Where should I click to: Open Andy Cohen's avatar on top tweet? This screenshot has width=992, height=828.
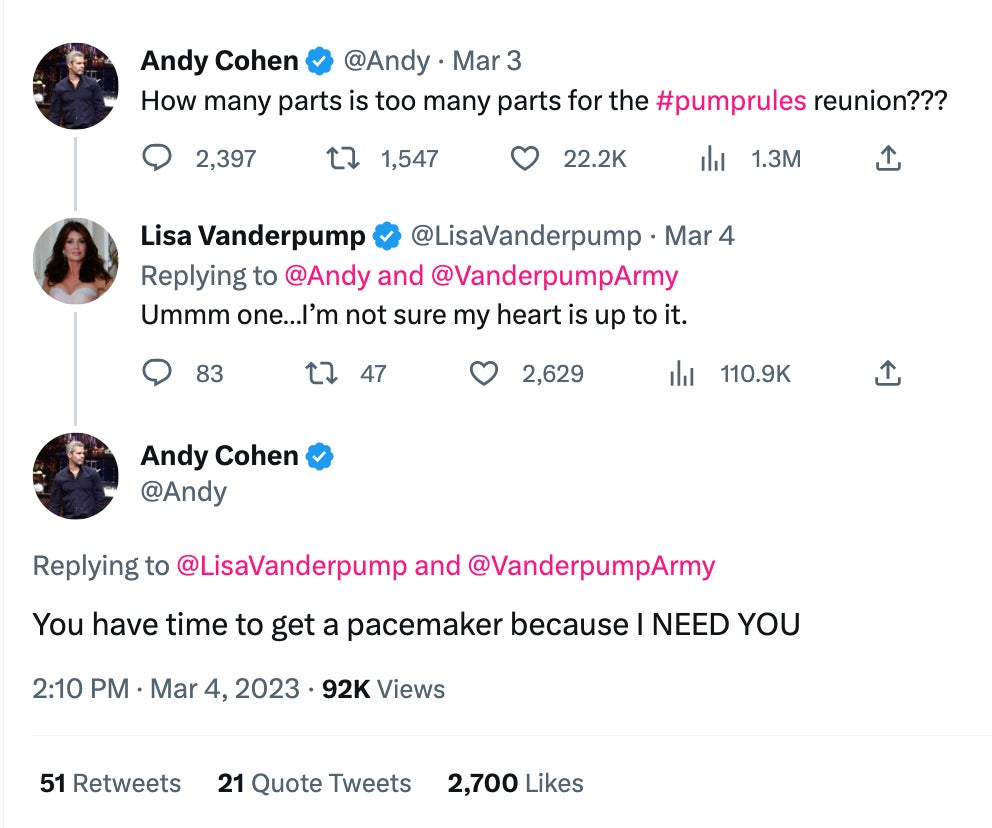point(76,86)
